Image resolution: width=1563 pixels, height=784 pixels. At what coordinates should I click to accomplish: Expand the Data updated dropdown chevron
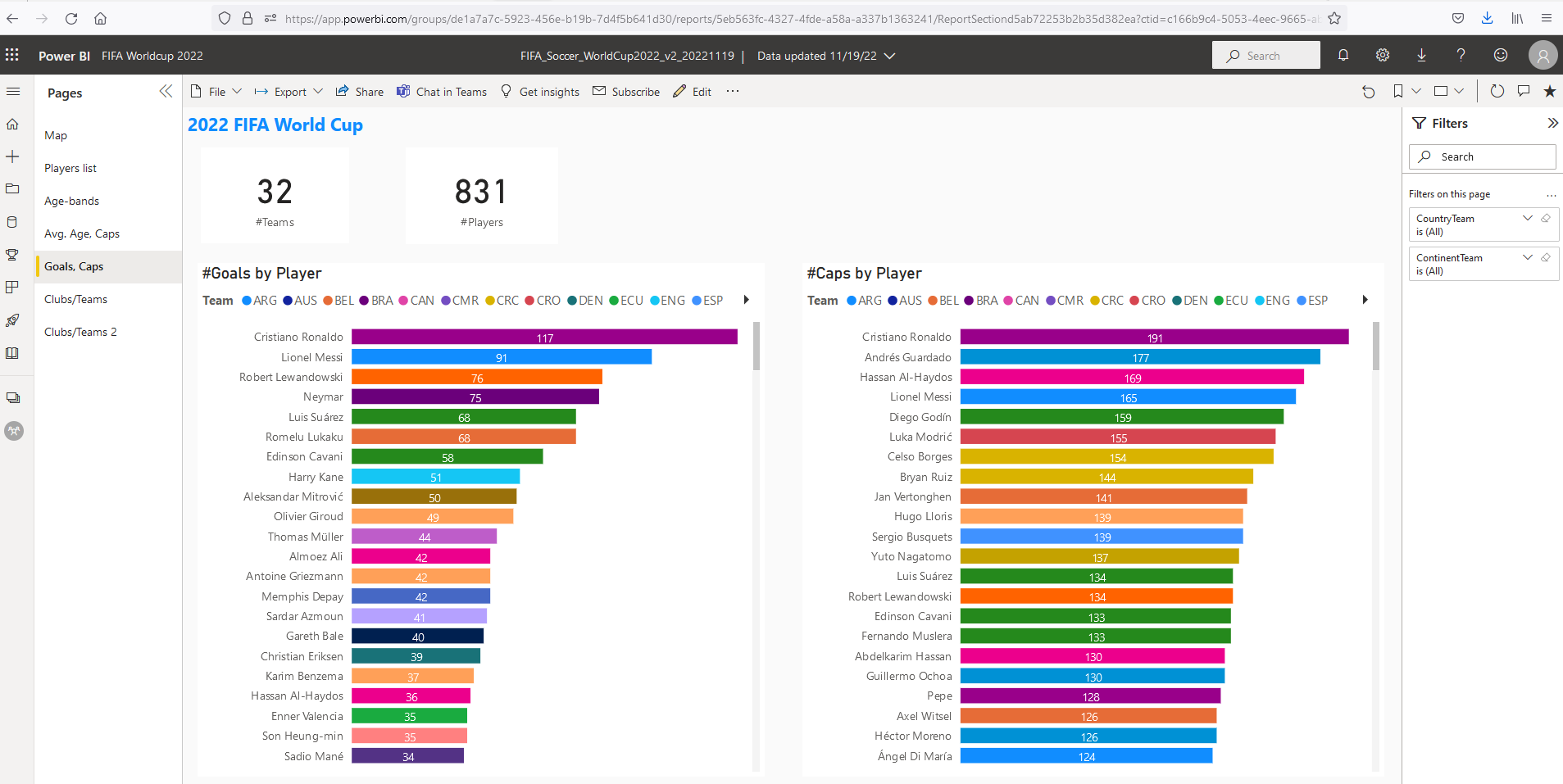(890, 56)
